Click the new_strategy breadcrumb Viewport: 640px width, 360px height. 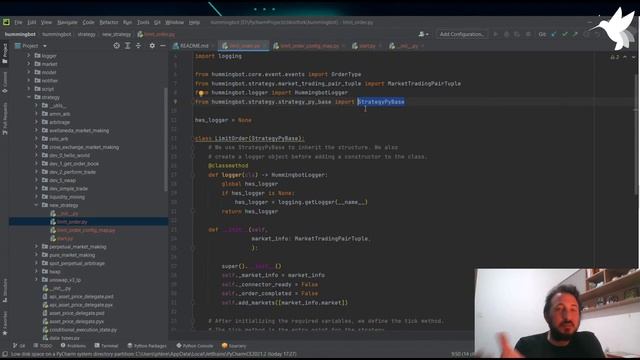(x=116, y=34)
